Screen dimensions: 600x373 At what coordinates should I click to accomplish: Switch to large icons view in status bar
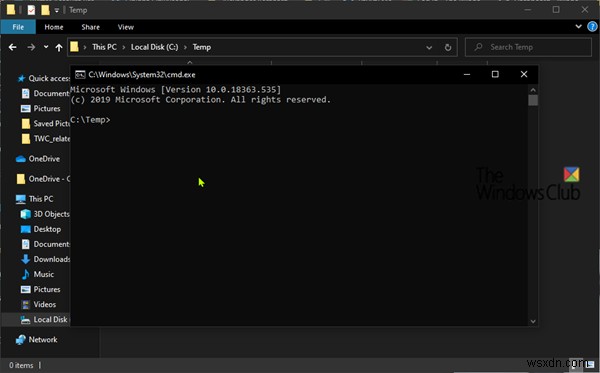591,364
